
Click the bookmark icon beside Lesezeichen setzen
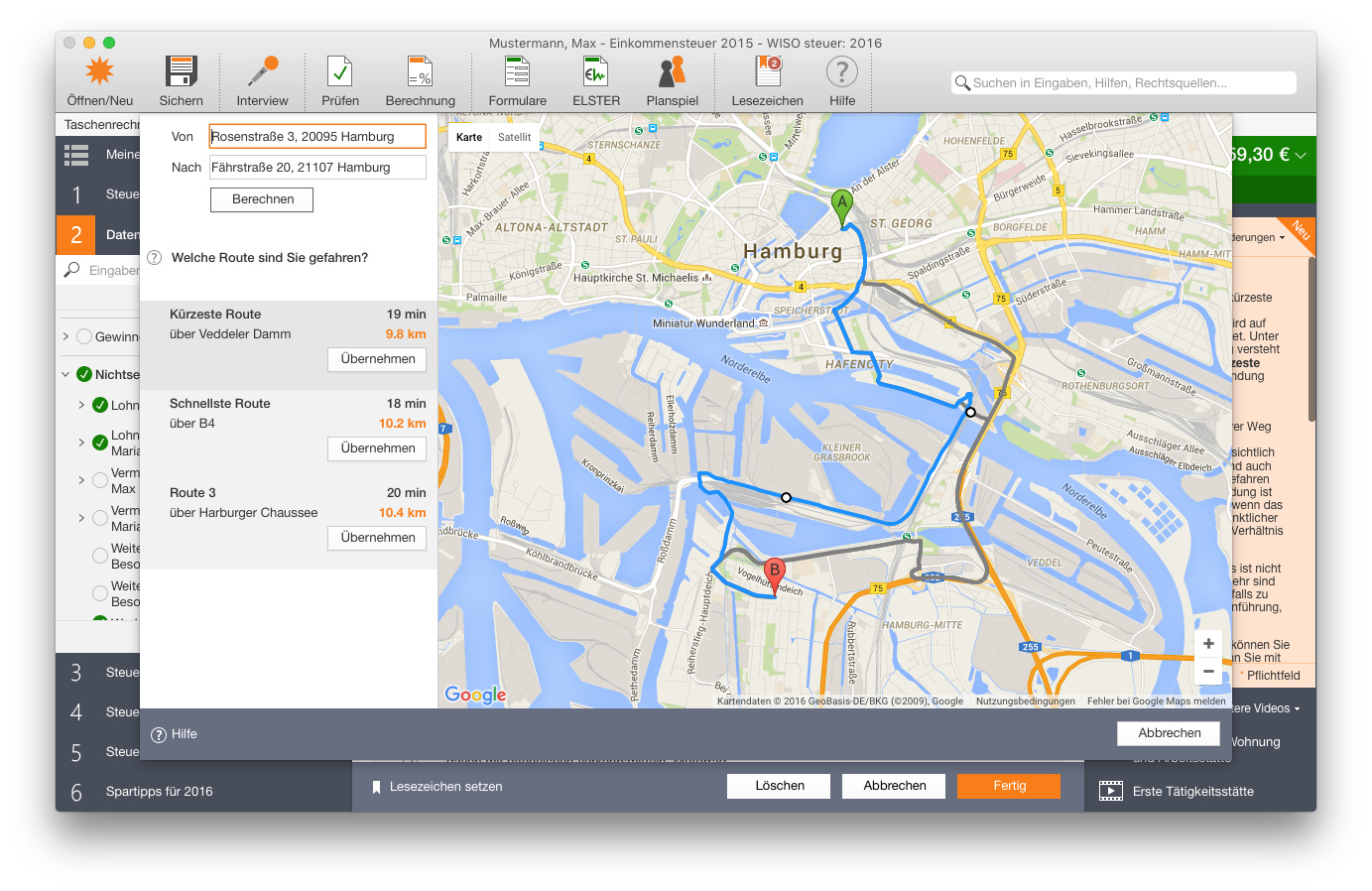point(377,787)
